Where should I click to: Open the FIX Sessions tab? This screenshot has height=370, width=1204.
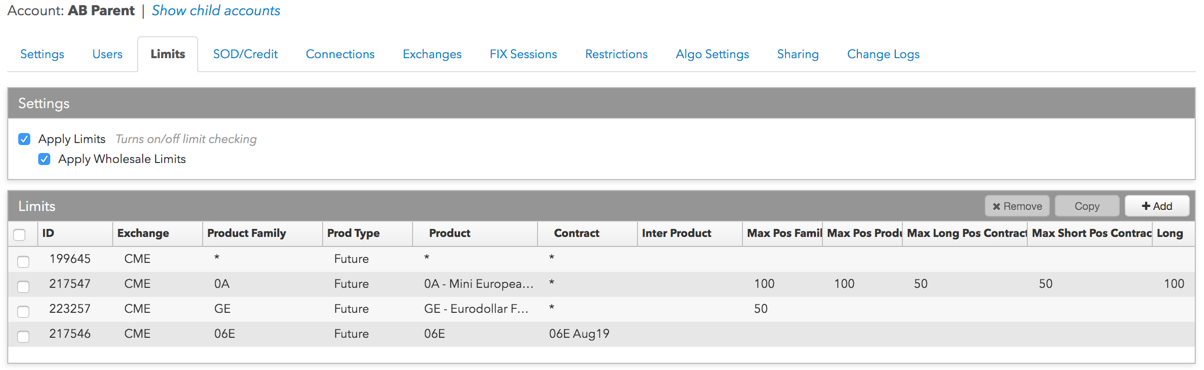point(523,54)
